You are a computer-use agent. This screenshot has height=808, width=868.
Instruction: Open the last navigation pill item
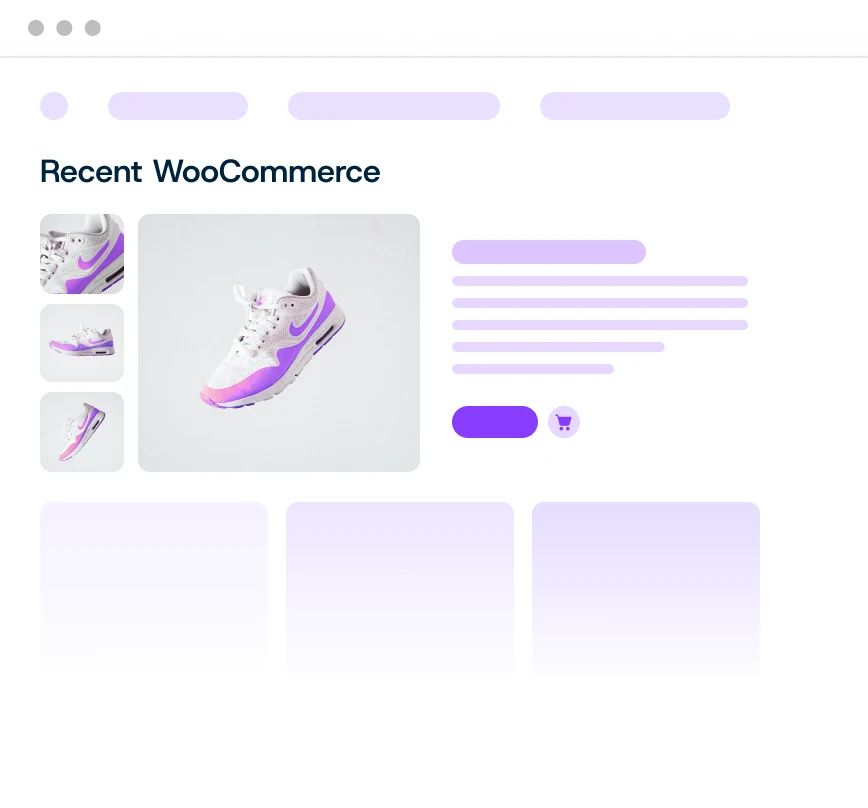(635, 106)
